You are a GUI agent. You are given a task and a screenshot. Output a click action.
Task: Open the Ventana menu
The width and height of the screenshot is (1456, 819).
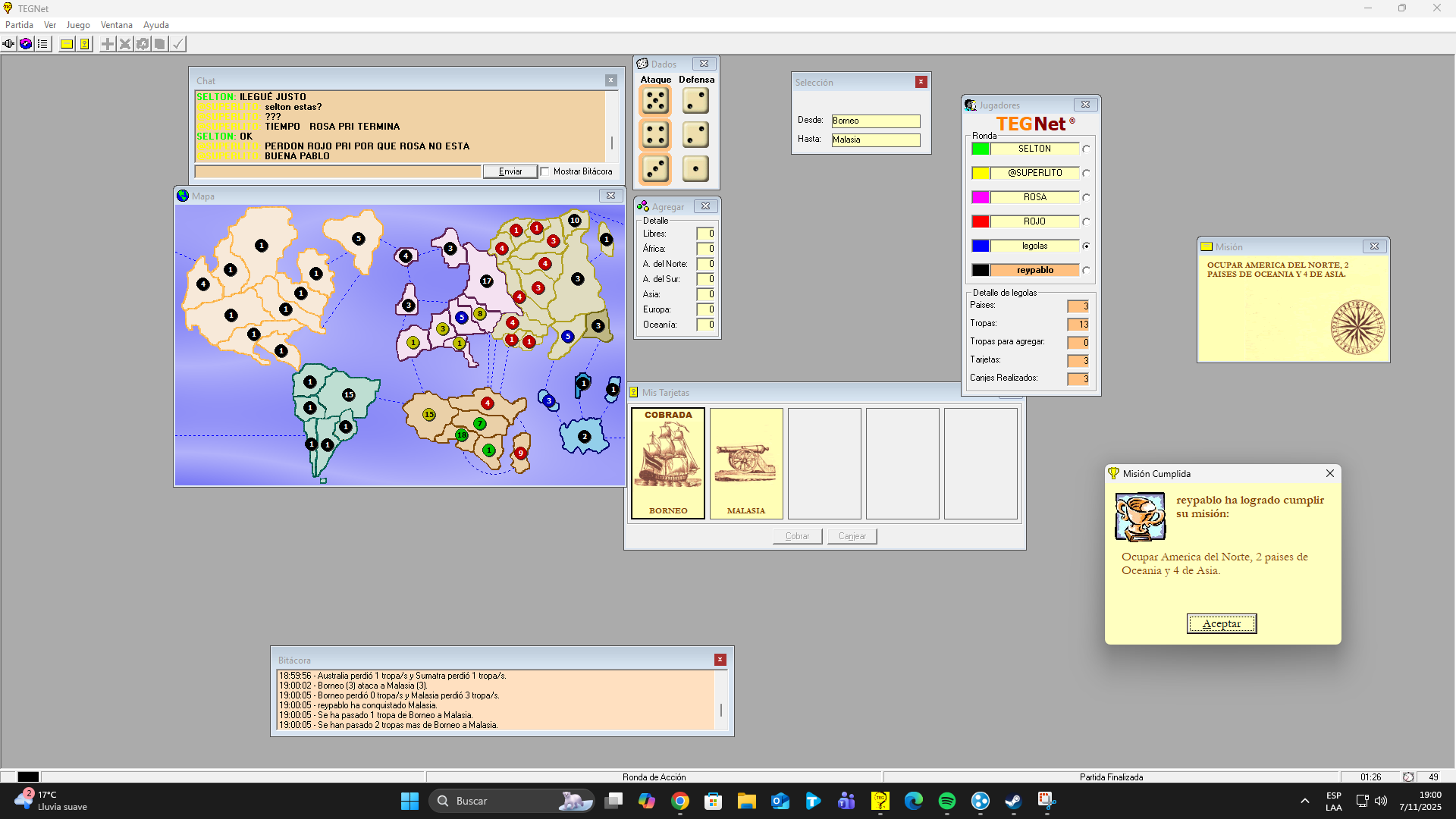[x=116, y=25]
